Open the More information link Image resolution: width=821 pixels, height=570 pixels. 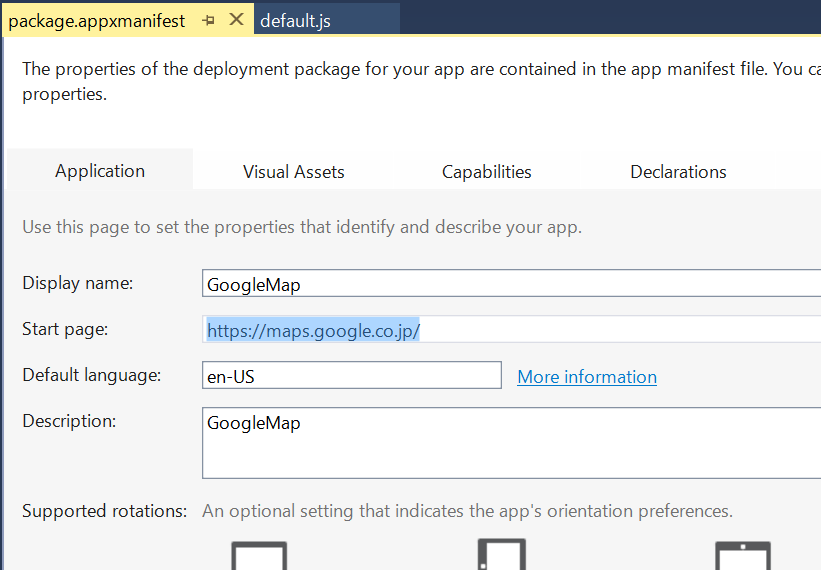587,377
